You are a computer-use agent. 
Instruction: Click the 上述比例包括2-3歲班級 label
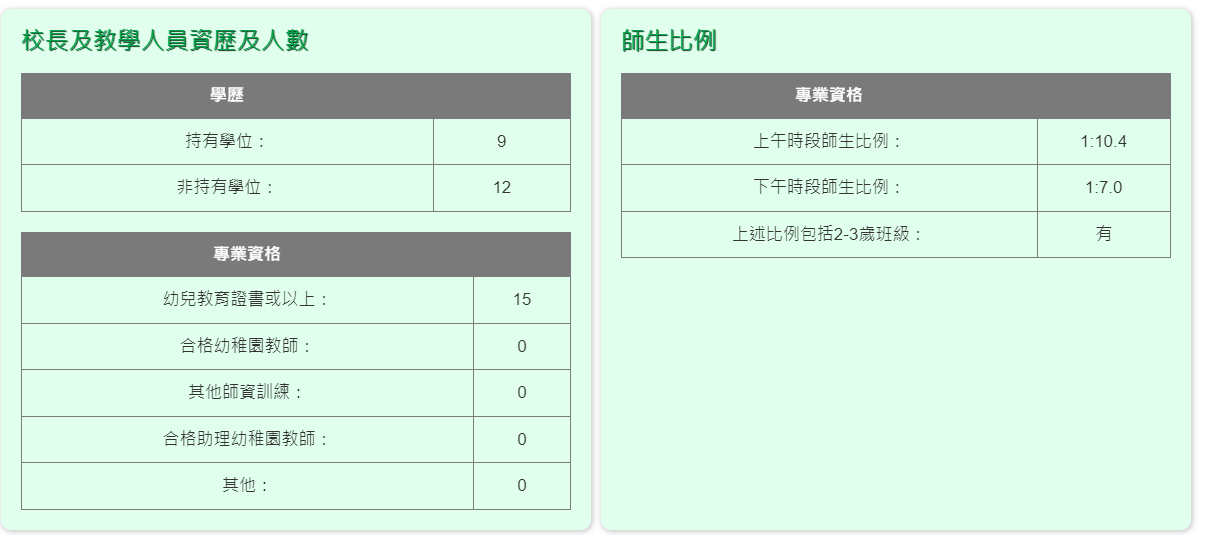(x=828, y=234)
